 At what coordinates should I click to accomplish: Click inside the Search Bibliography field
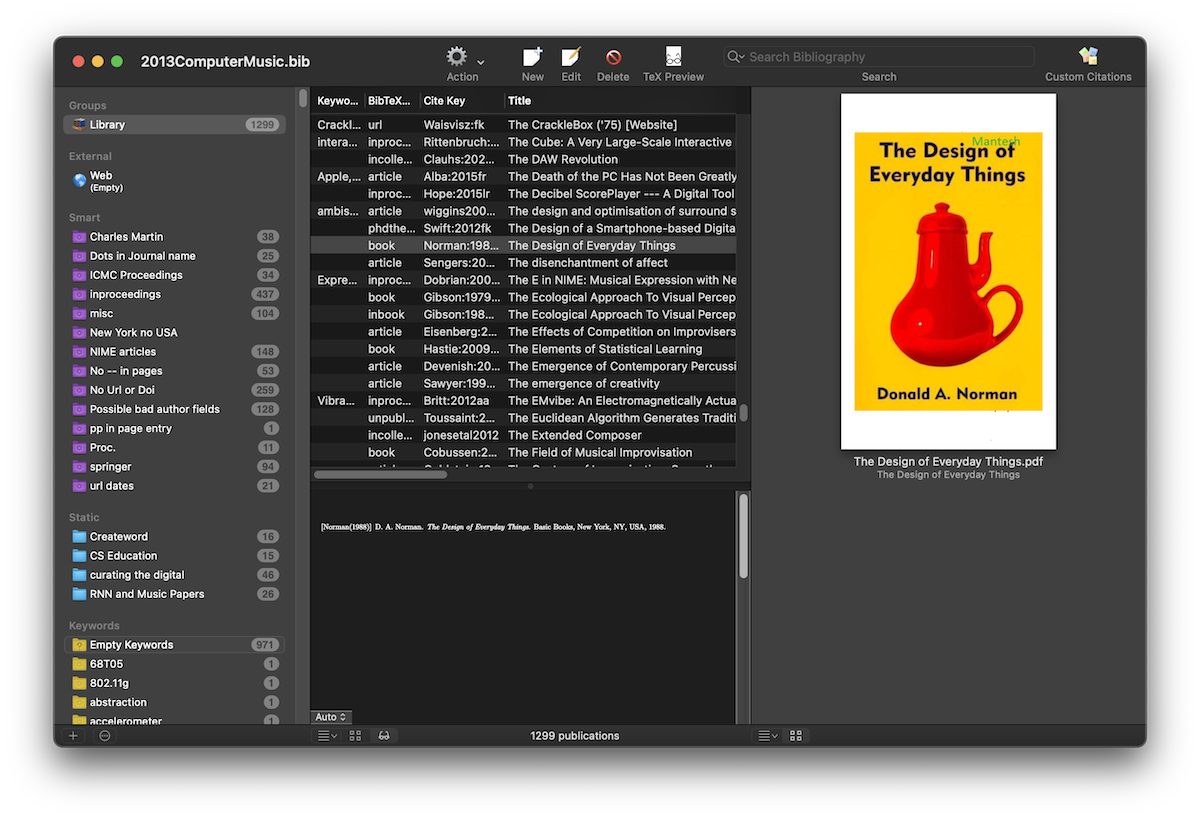[878, 56]
